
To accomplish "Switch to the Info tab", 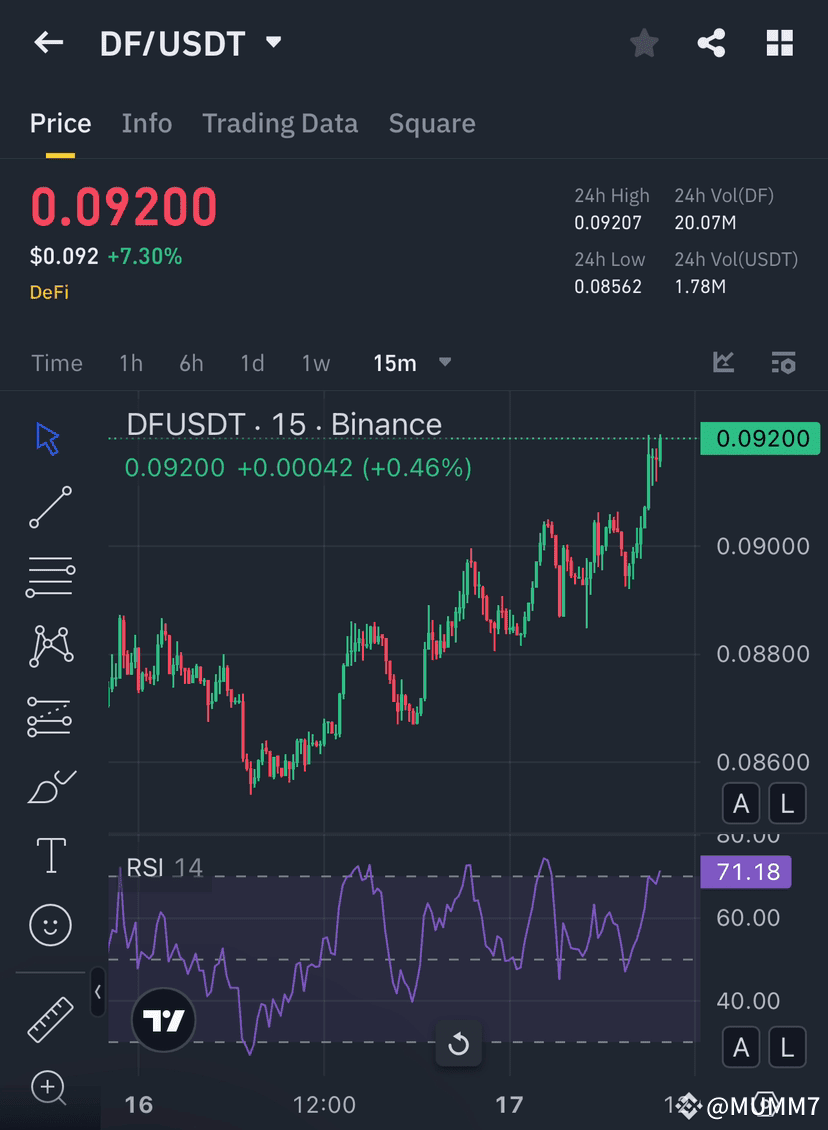I will pyautogui.click(x=147, y=123).
